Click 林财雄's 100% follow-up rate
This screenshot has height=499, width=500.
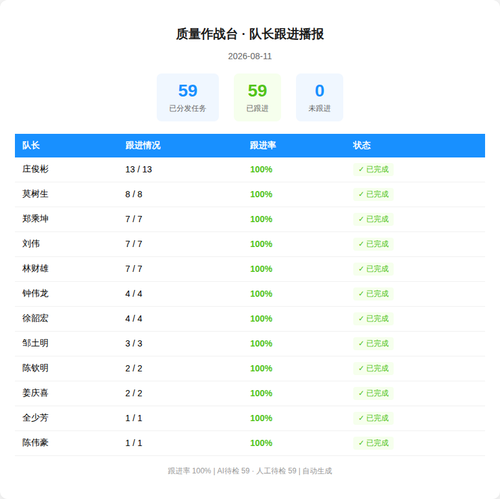click(261, 269)
